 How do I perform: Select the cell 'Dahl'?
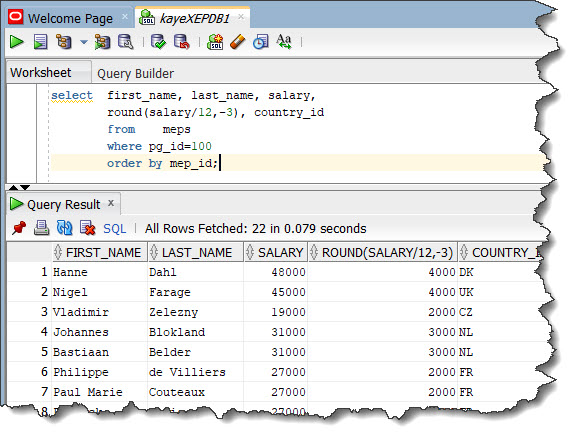pos(196,272)
